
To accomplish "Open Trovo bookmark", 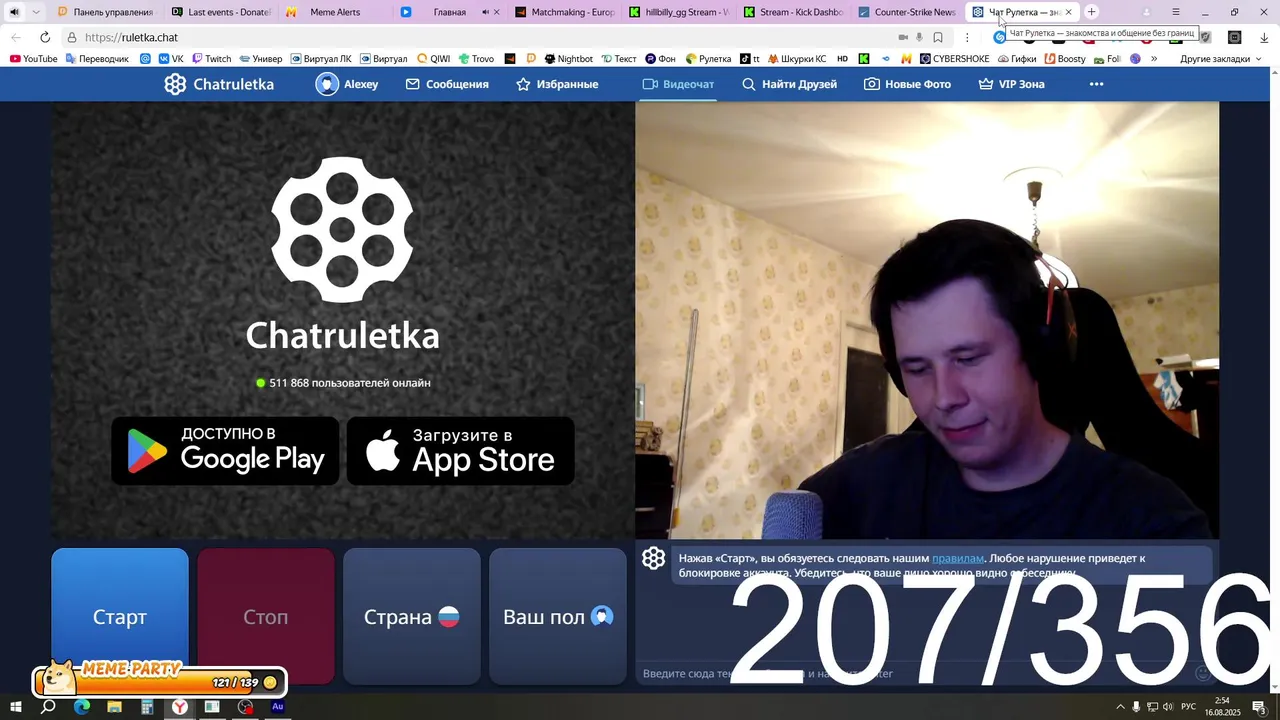I will pyautogui.click(x=476, y=59).
